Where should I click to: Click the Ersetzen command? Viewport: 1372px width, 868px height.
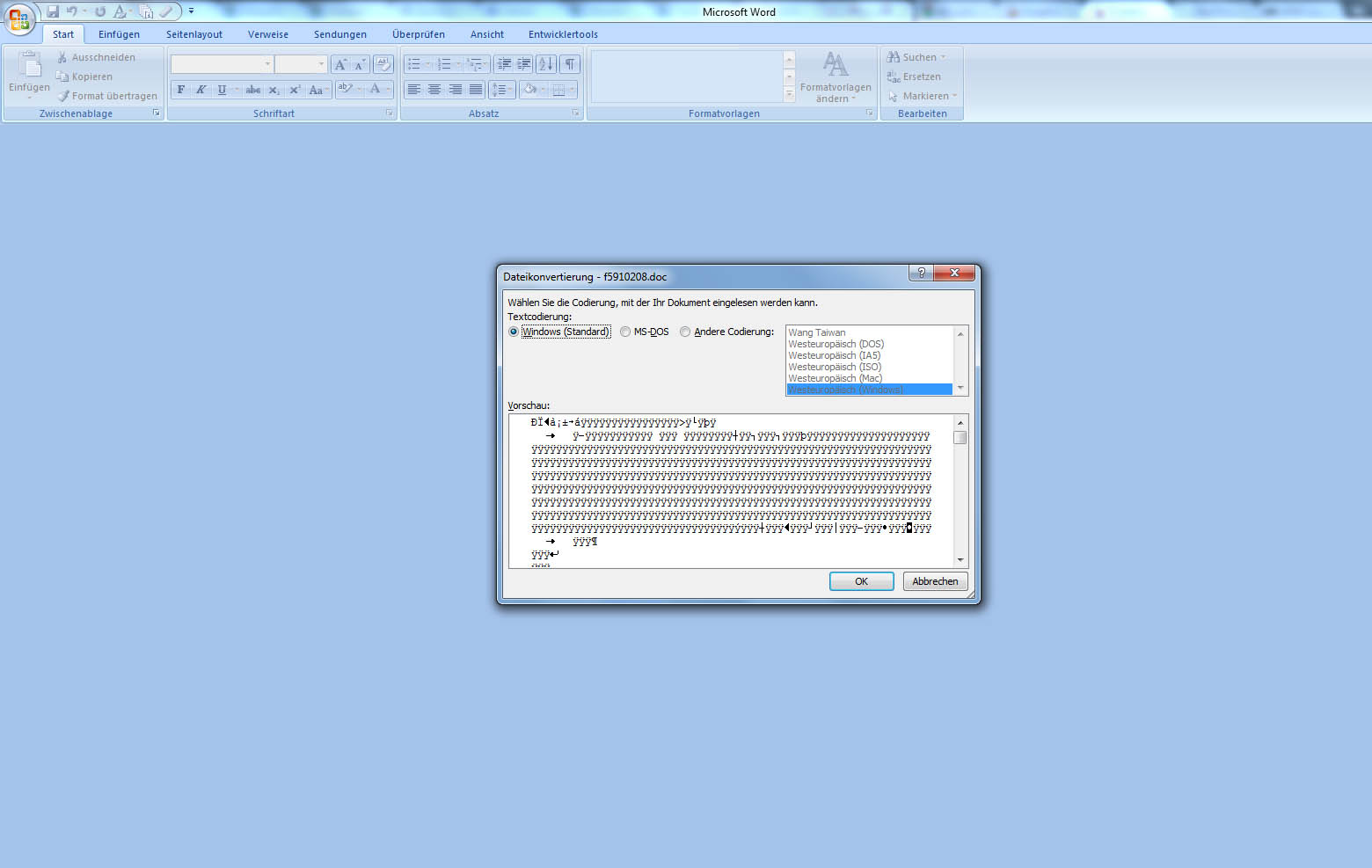point(914,77)
